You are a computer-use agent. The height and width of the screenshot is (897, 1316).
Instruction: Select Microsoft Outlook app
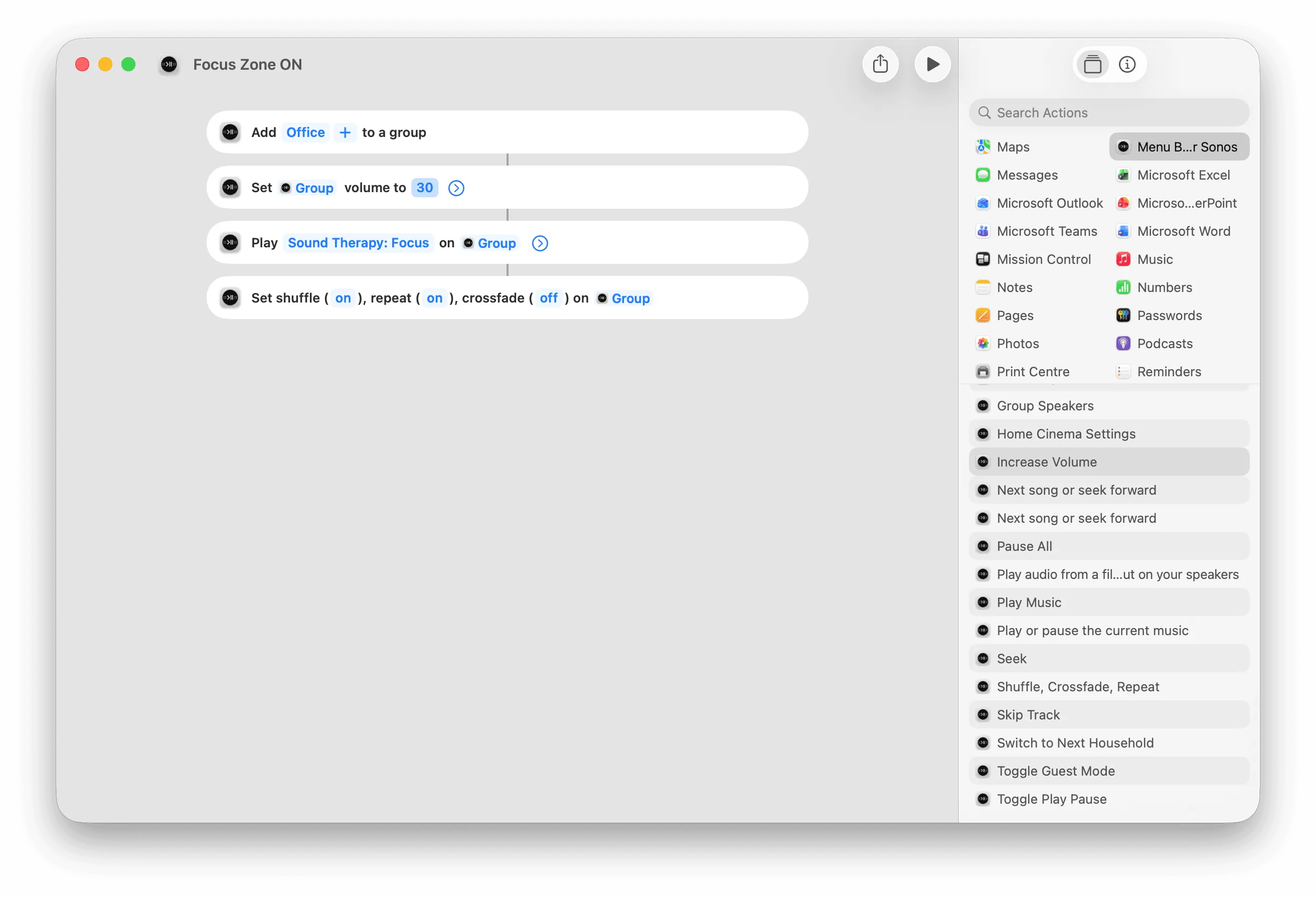(x=1038, y=203)
